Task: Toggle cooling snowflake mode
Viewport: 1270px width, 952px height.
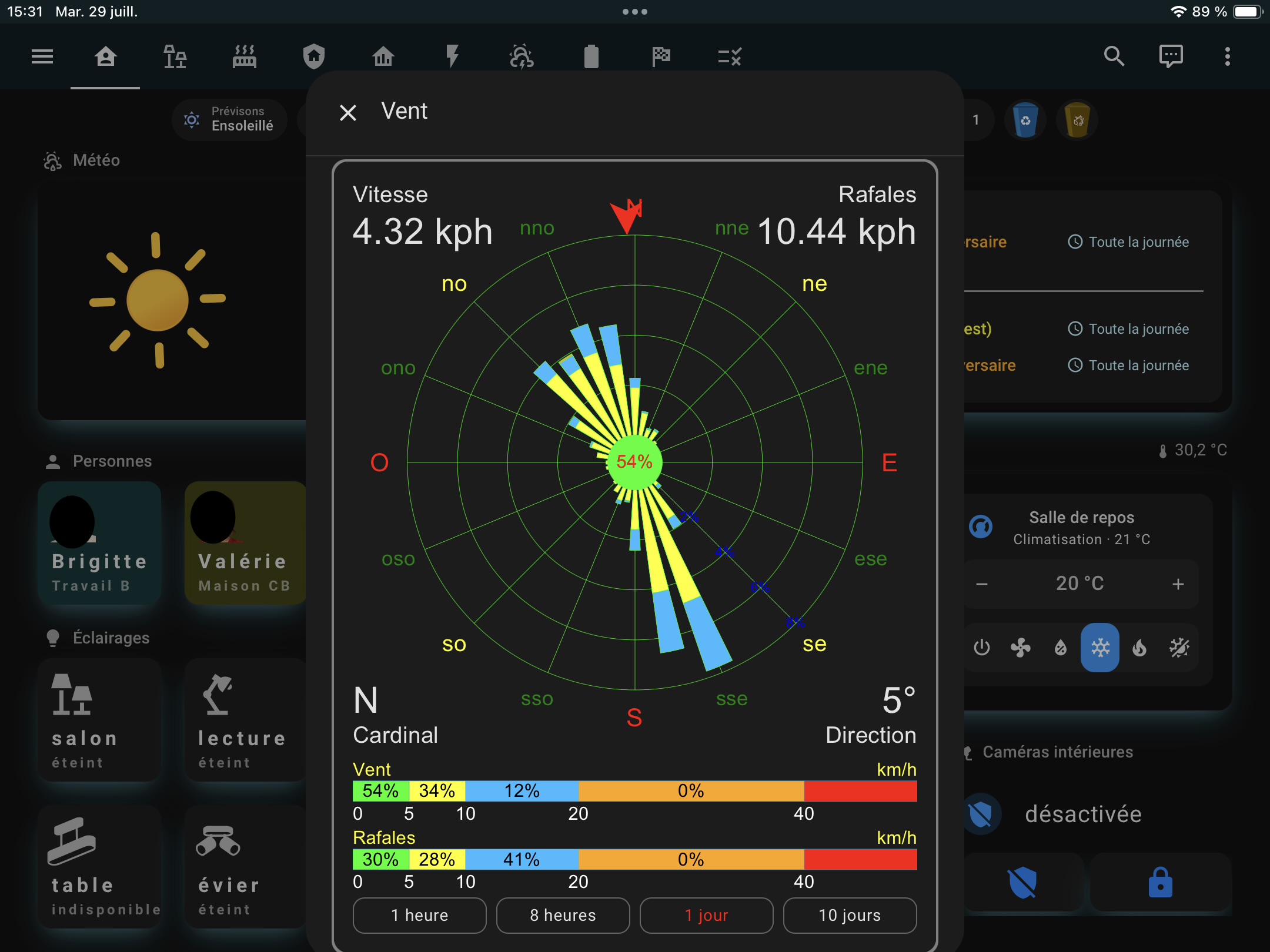Action: (x=1099, y=648)
